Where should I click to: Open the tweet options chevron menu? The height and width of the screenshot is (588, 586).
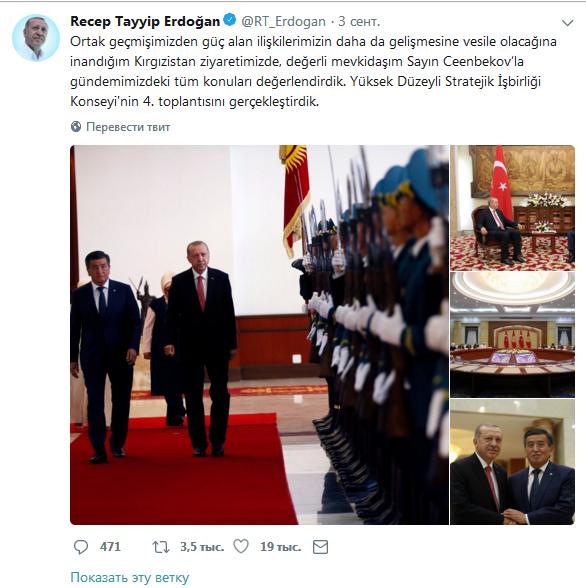point(568,23)
